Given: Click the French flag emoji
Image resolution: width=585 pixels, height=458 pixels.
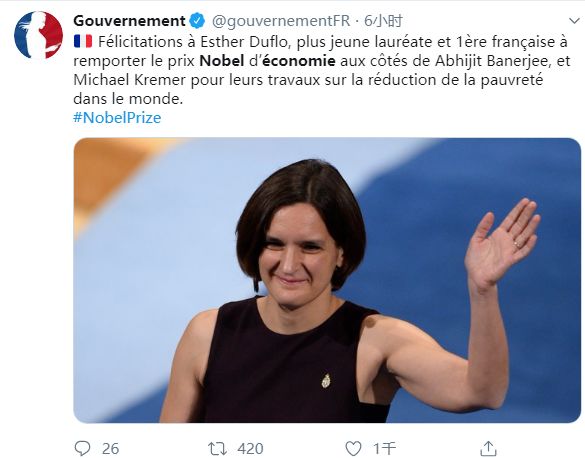Looking at the screenshot, I should tap(83, 41).
